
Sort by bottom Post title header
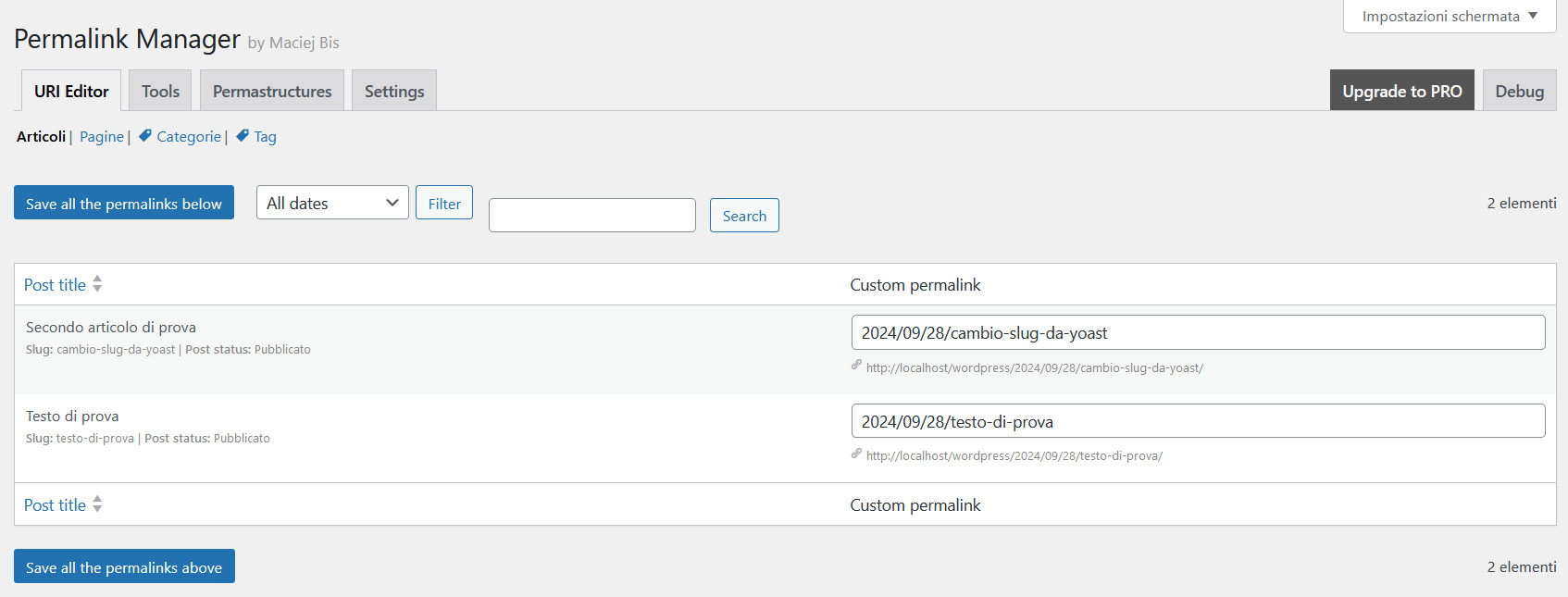click(x=55, y=504)
